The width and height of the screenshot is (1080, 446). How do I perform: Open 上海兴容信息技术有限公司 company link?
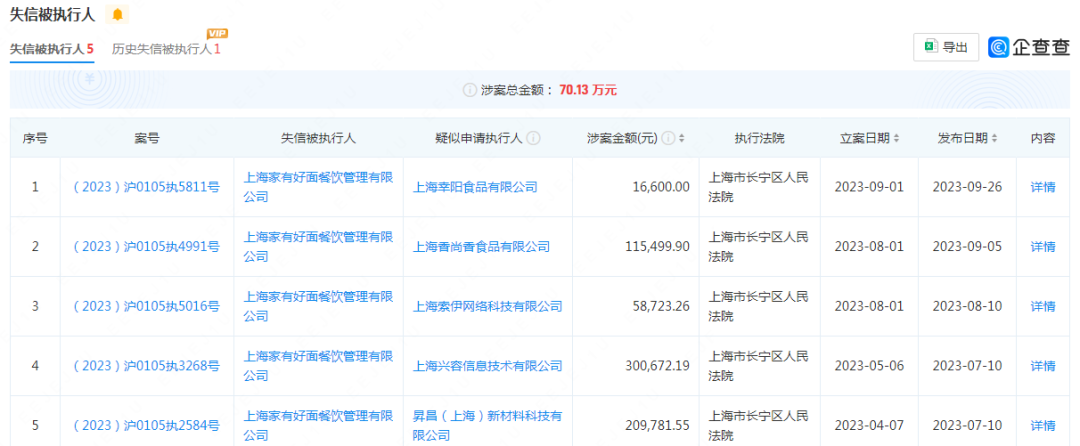click(487, 366)
